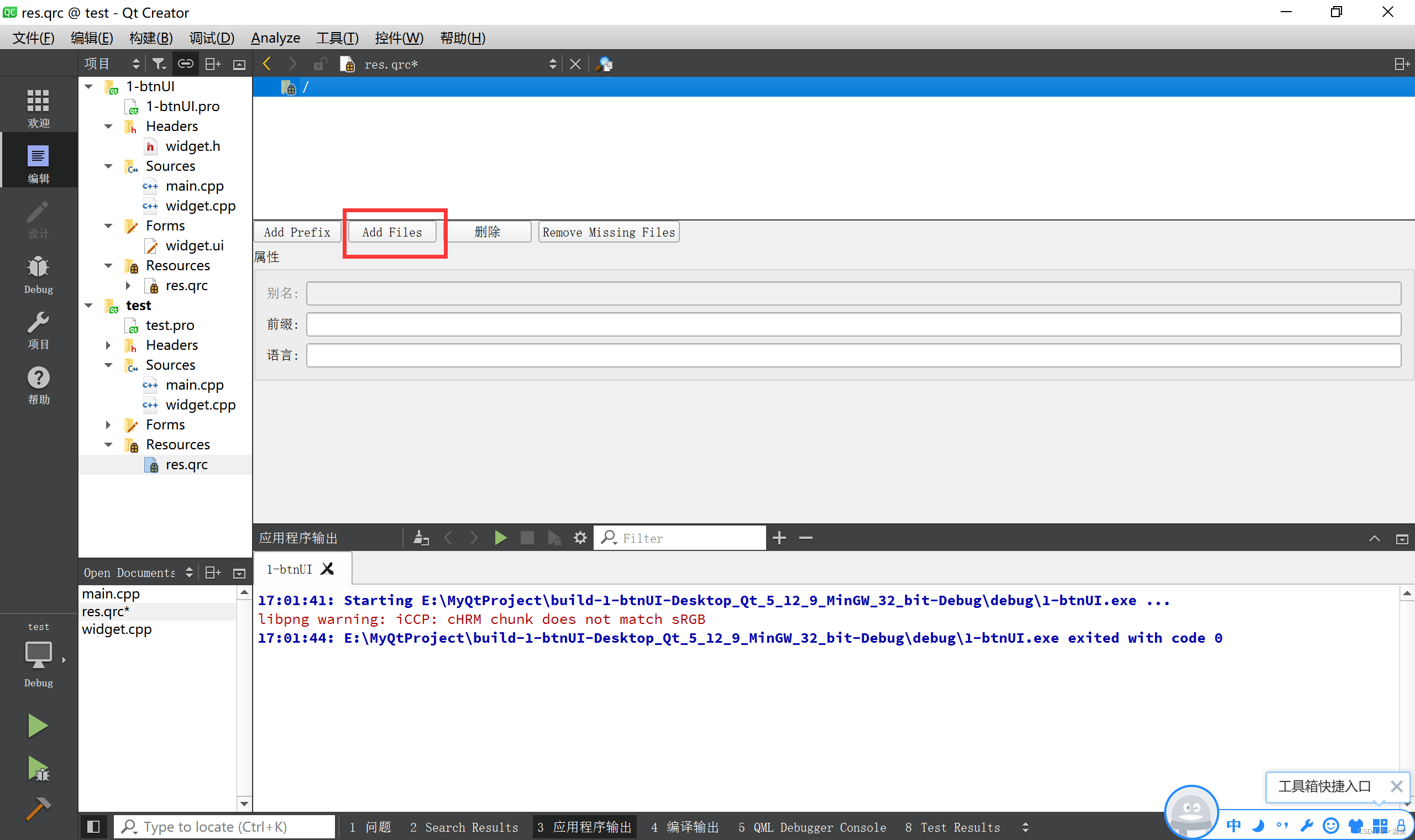Zoom in application output with plus

pyautogui.click(x=779, y=538)
